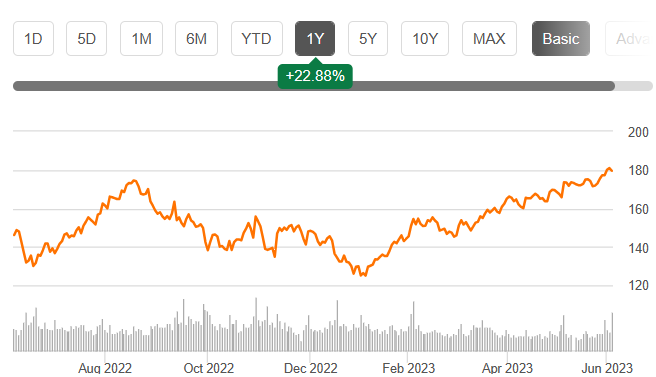Select the active 1Y range
656x377 pixels.
point(315,38)
